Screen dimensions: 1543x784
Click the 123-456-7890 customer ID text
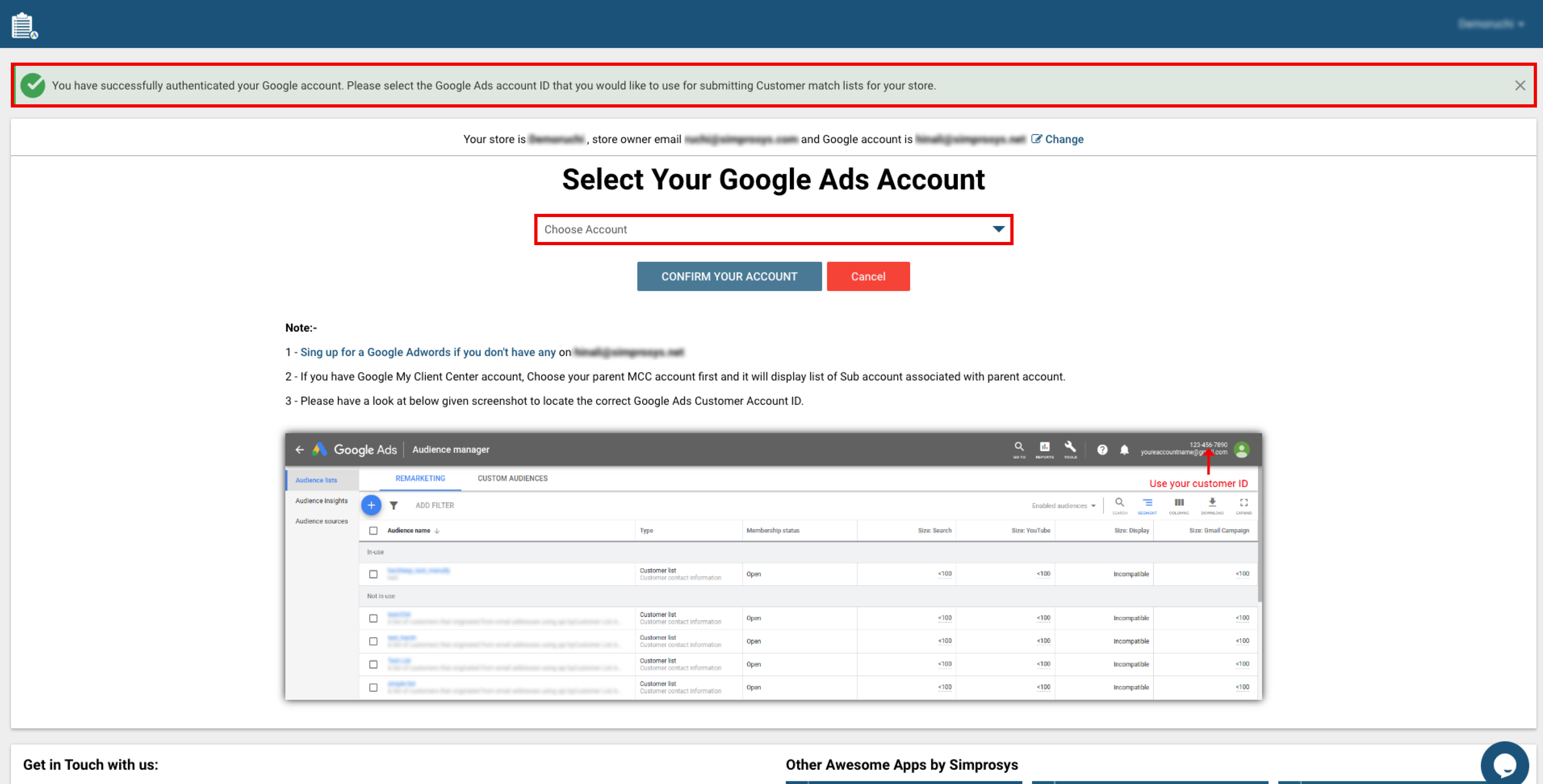[x=1208, y=445]
